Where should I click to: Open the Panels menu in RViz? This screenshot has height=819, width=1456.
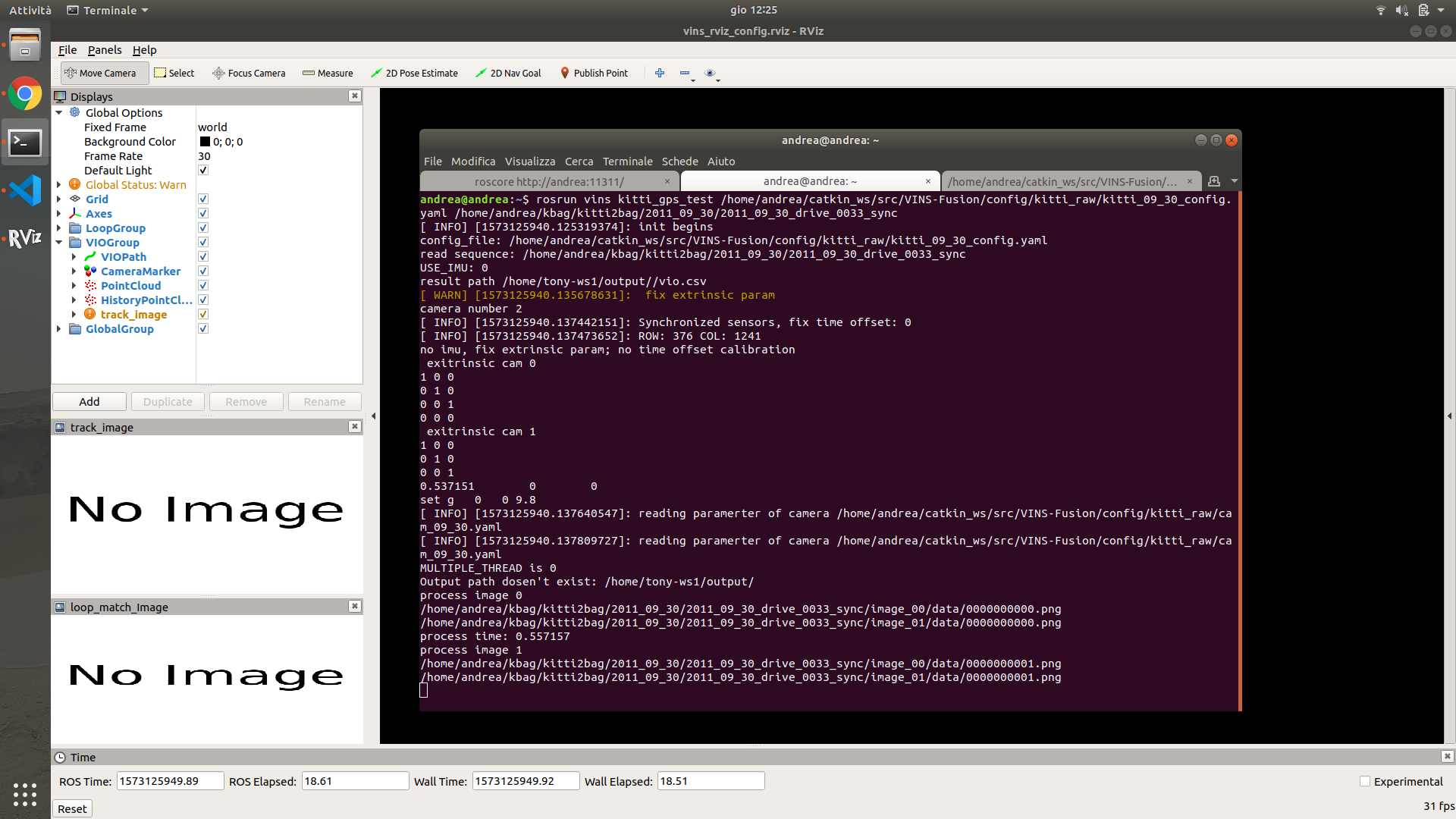click(x=105, y=50)
